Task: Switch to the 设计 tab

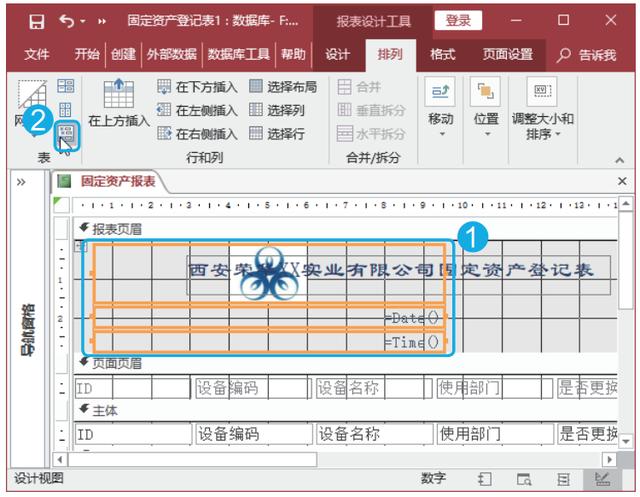Action: coord(338,54)
